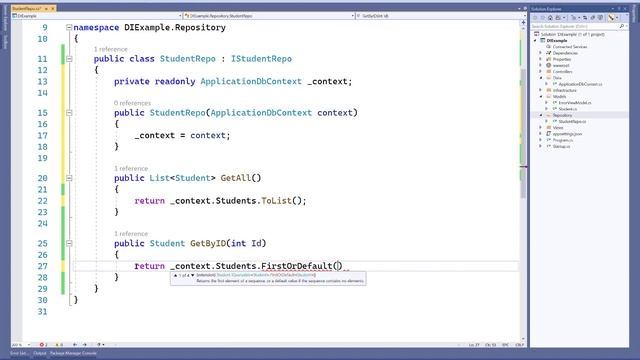Click the Sync with Active Document icon
The image size is (640, 360).
click(585, 18)
